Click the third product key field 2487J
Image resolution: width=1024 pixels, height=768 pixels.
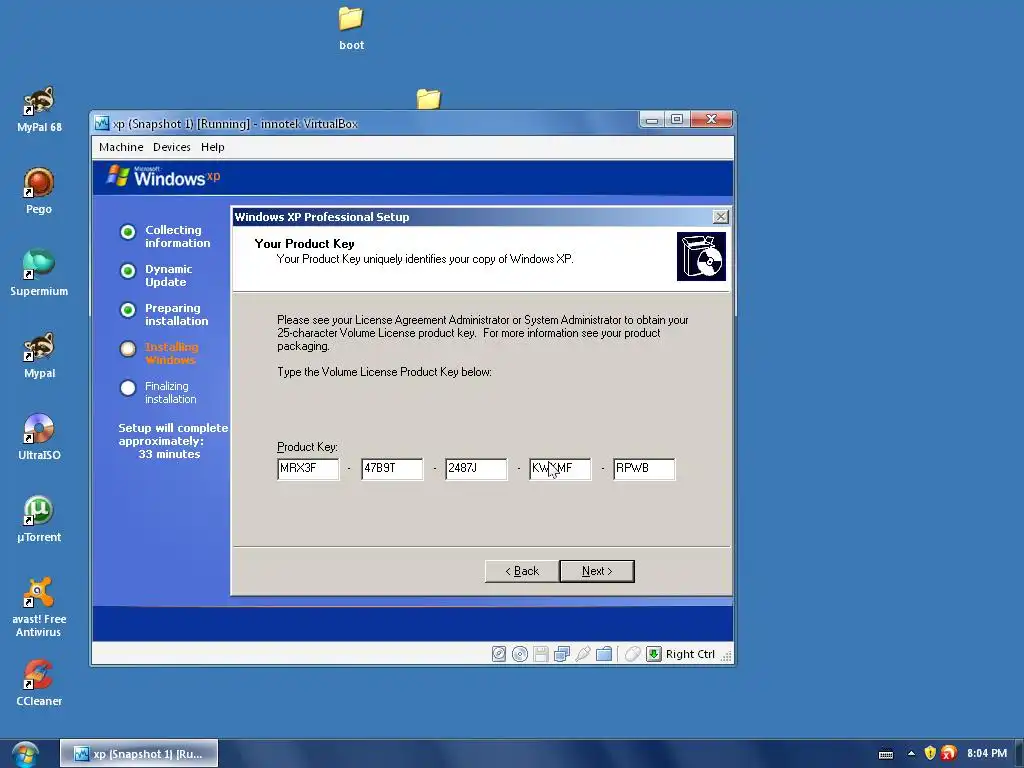pyautogui.click(x=476, y=468)
